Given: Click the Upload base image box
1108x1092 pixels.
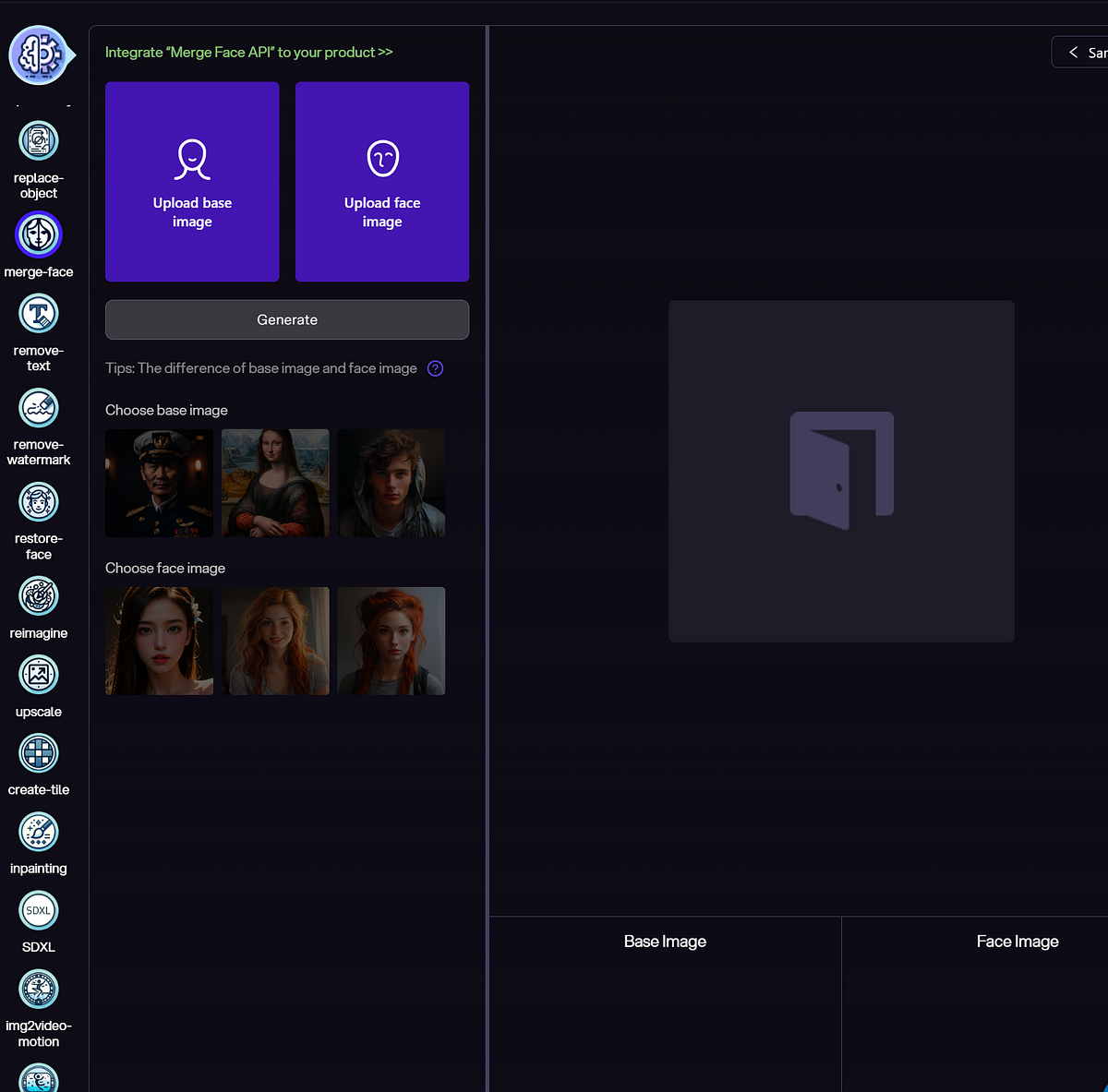Looking at the screenshot, I should pos(192,182).
